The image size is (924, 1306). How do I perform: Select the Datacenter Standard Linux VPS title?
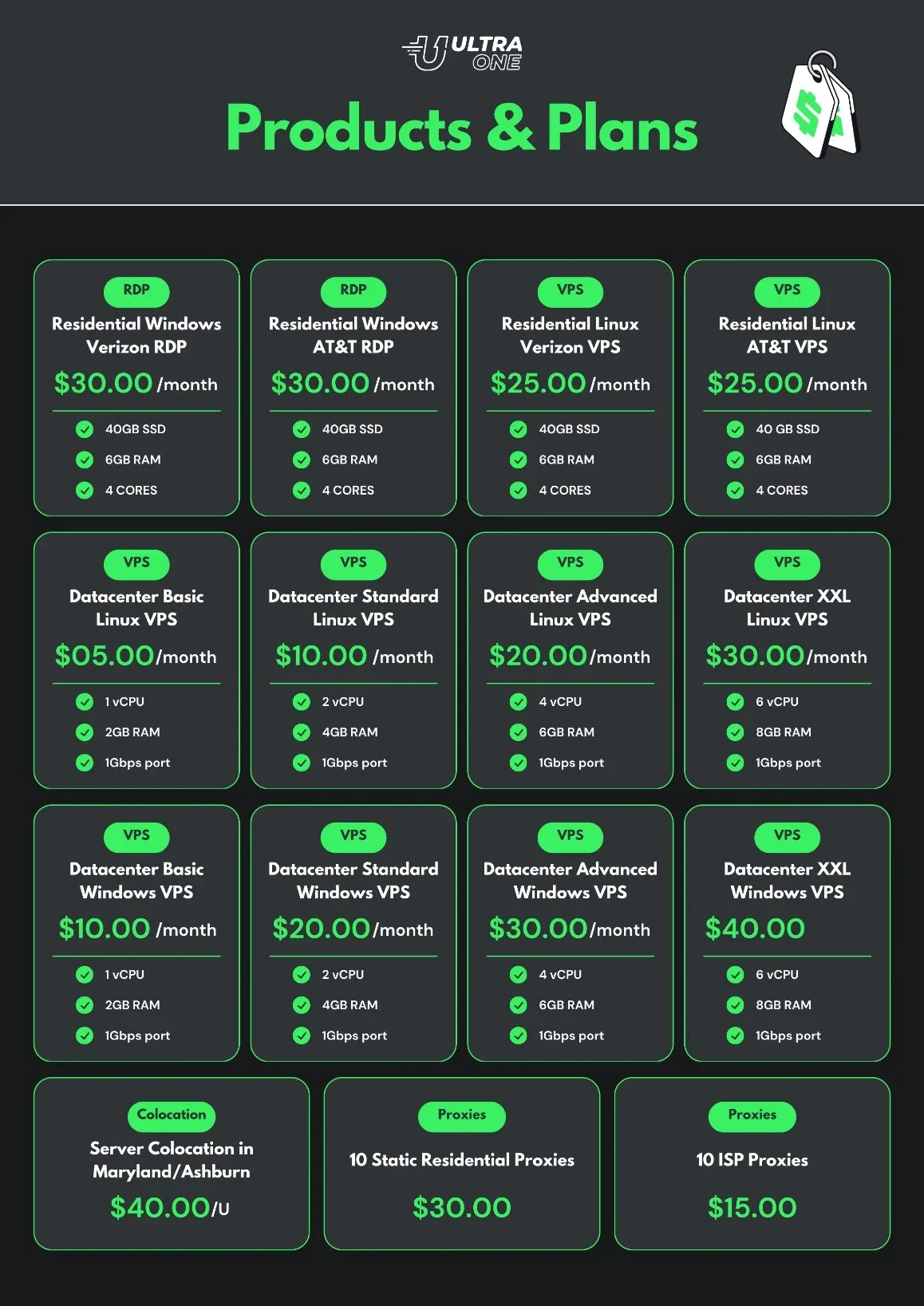click(x=353, y=608)
